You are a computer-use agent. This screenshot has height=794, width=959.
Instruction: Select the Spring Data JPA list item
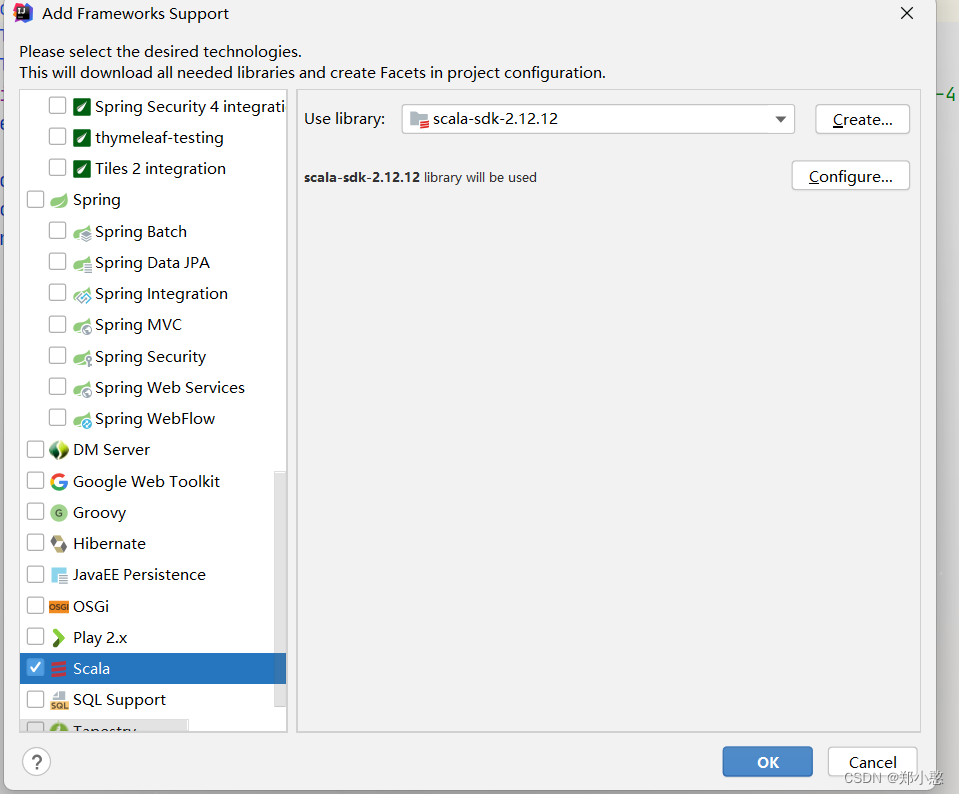153,263
